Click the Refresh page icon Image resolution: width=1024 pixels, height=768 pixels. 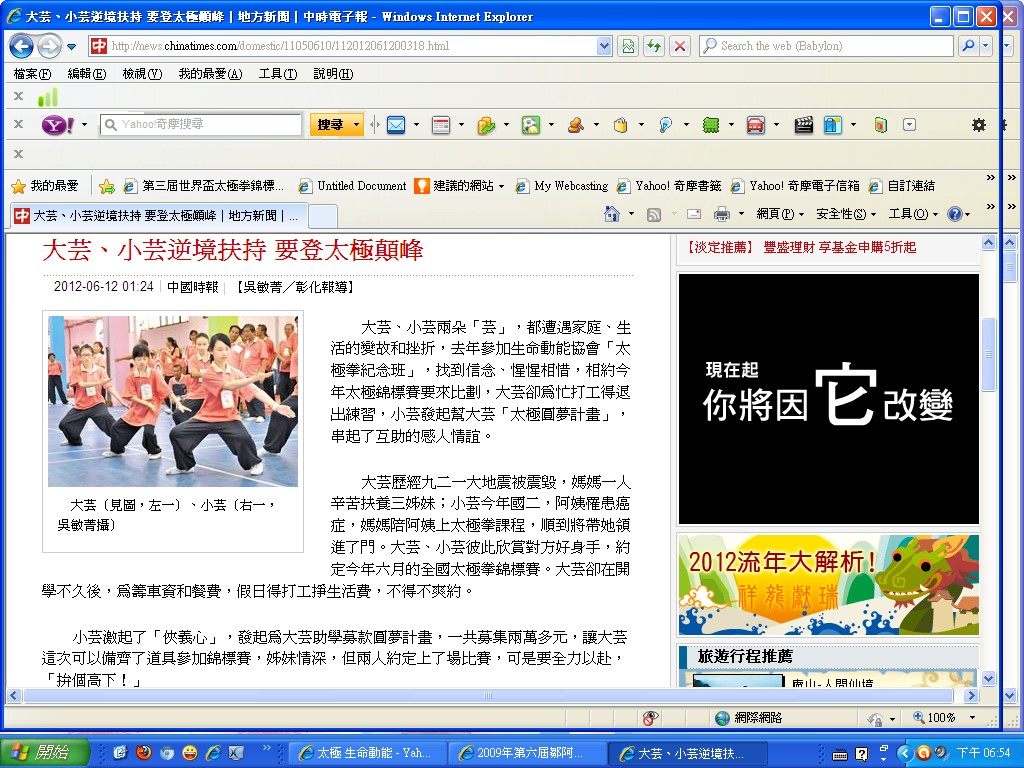654,46
